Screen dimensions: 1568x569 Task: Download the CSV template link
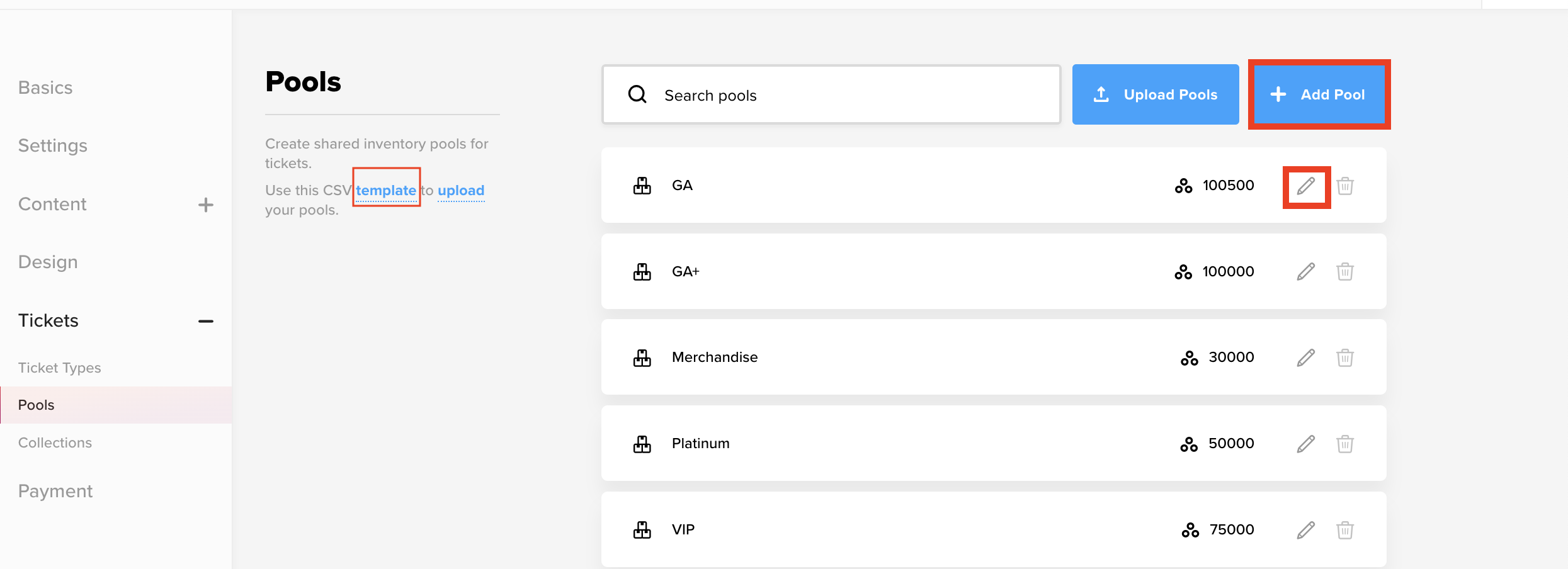click(386, 190)
